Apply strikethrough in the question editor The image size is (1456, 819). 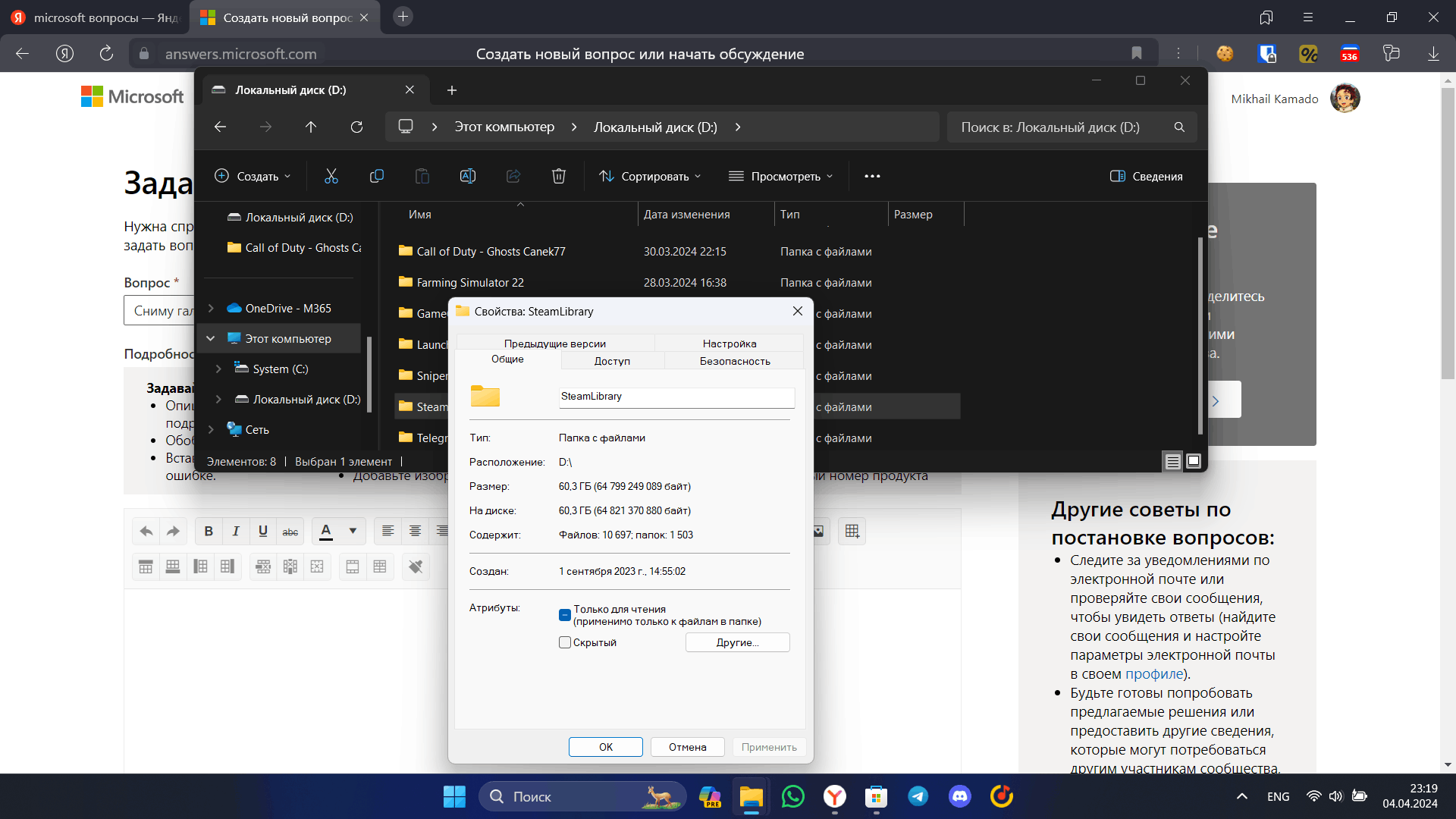click(290, 531)
